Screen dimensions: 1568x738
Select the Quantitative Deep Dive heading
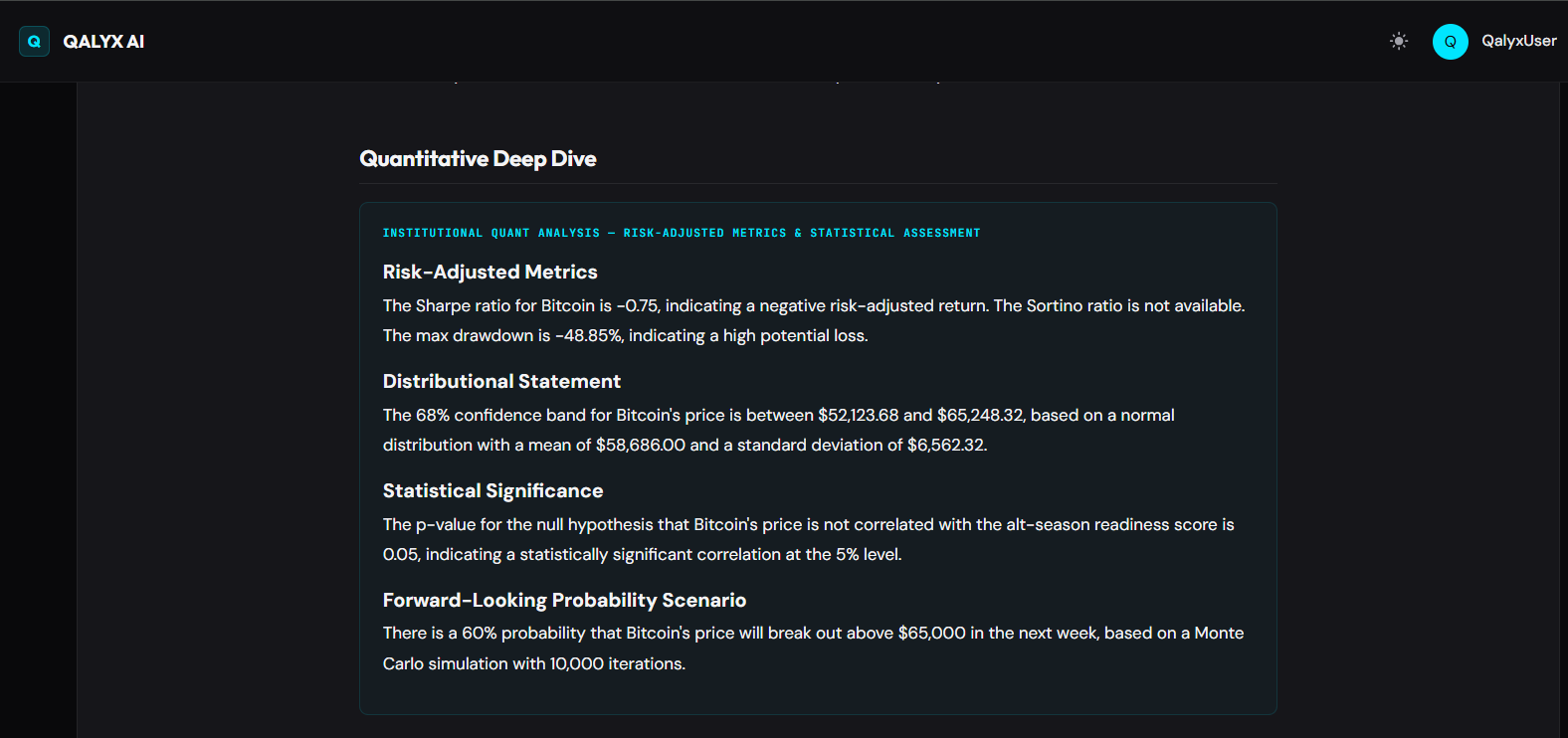pyautogui.click(x=478, y=159)
